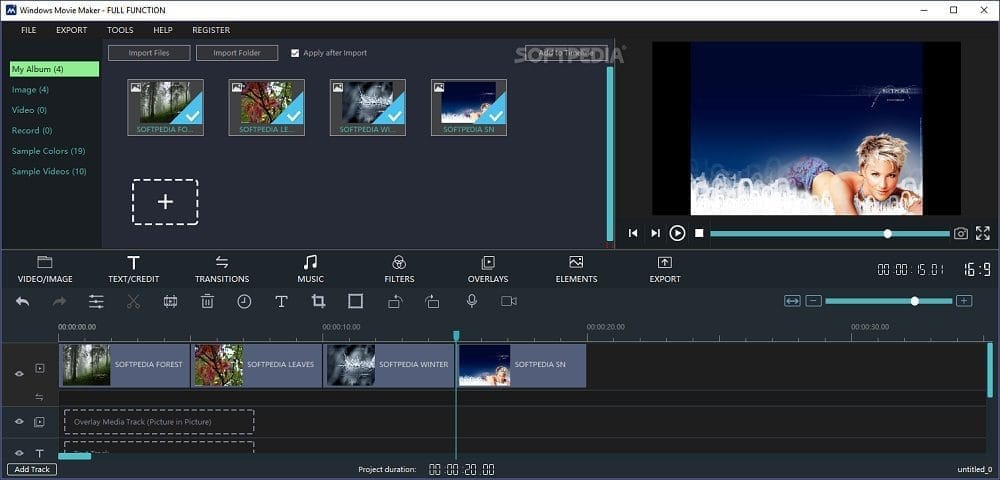The width and height of the screenshot is (1000, 480).
Task: Delete clip with the trash icon
Action: (207, 302)
